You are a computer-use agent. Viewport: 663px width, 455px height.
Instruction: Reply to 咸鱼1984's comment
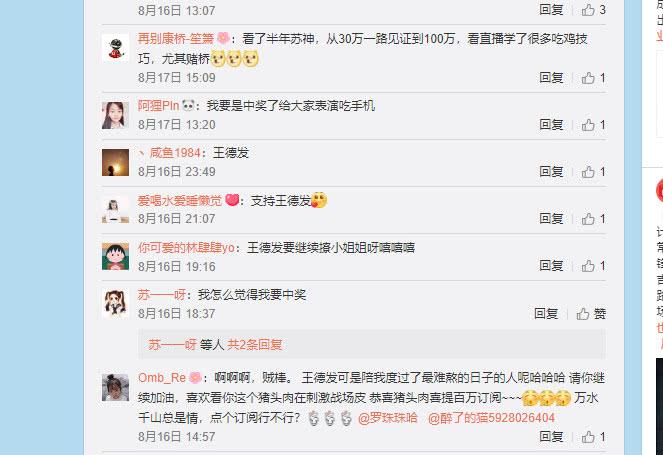point(551,172)
